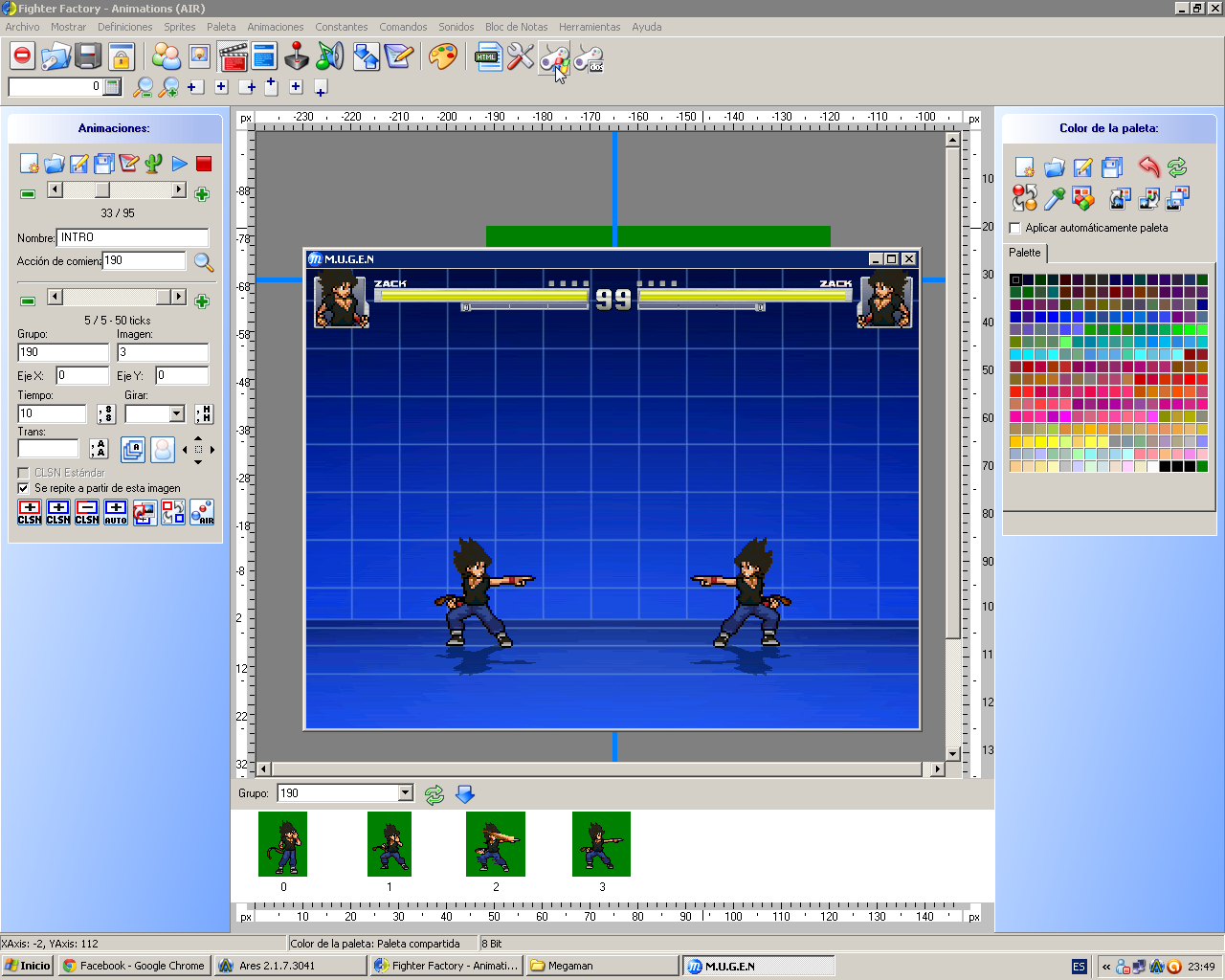Click the canvas vertical scrollbar down arrow

(952, 753)
